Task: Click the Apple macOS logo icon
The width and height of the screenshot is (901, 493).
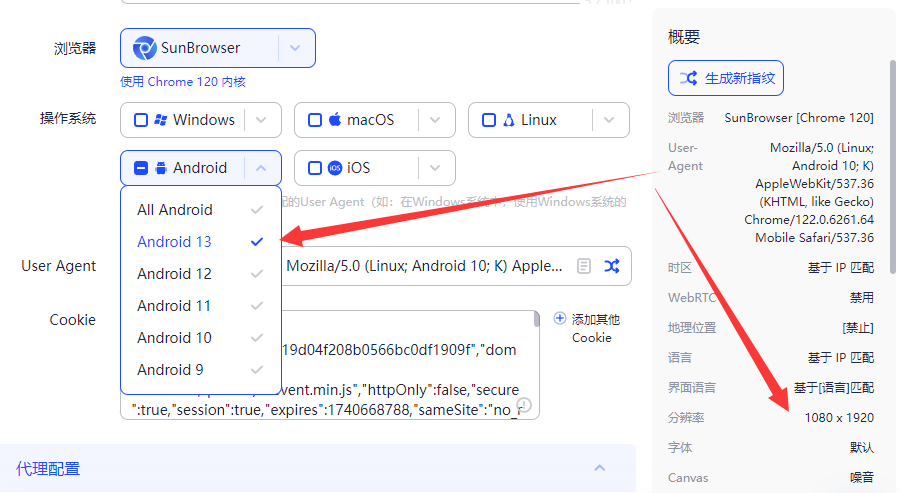Action: [x=335, y=120]
